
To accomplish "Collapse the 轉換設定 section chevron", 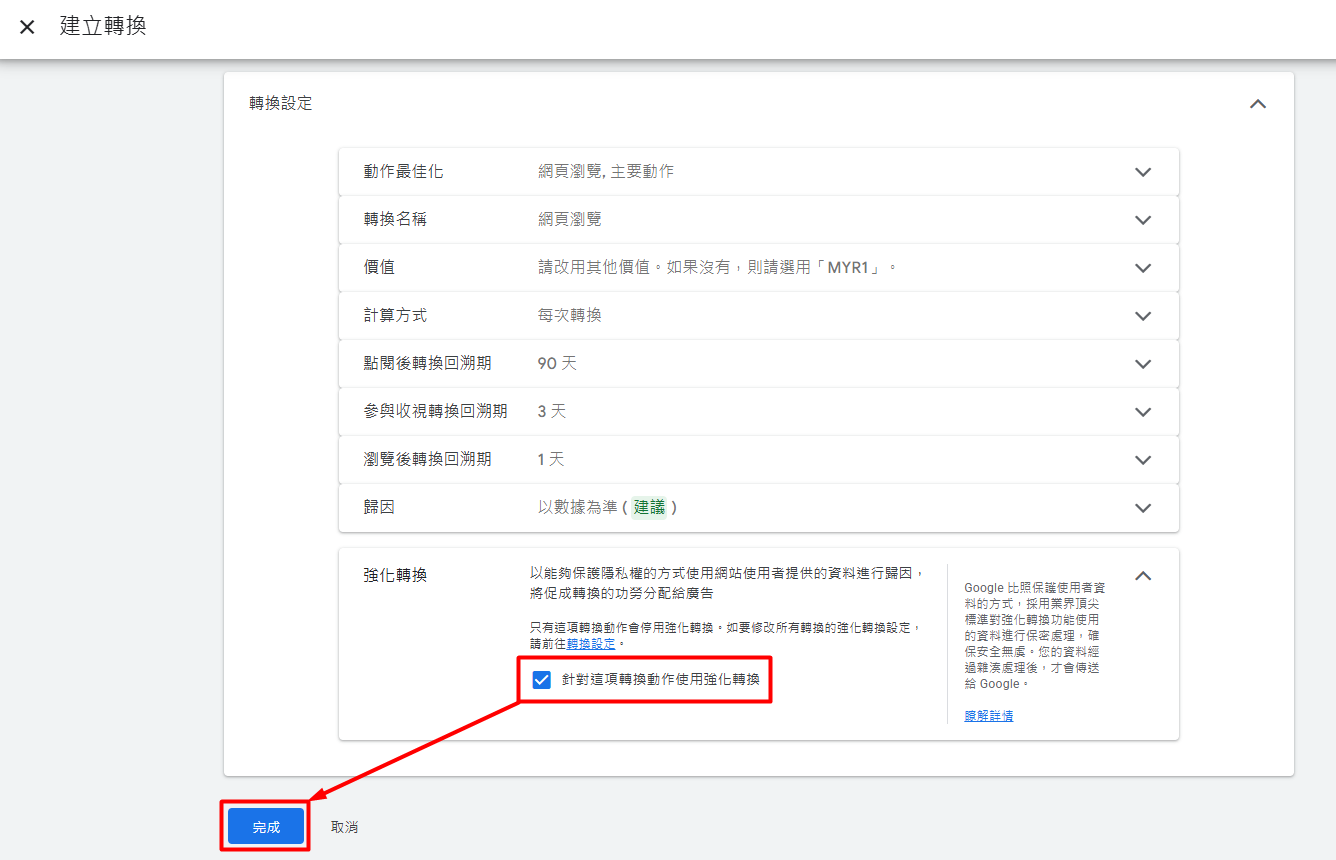I will [x=1258, y=104].
